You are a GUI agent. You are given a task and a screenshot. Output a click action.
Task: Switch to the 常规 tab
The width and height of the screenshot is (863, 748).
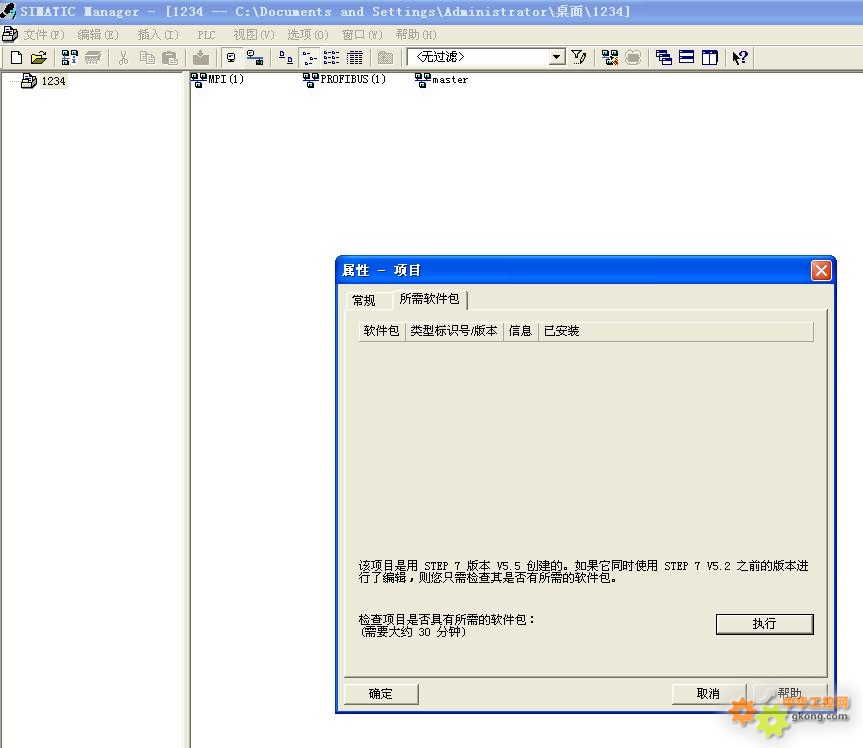[x=364, y=301]
